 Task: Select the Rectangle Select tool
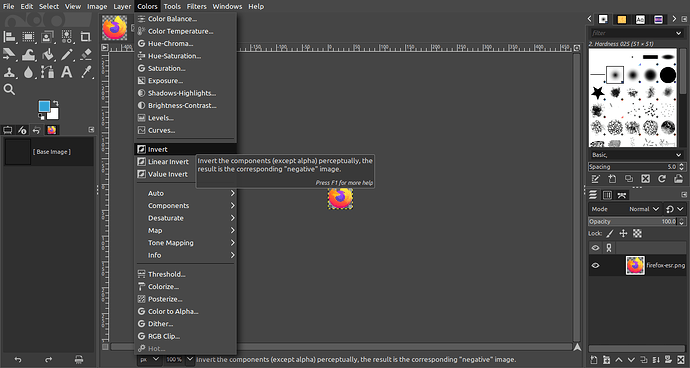pyautogui.click(x=29, y=37)
